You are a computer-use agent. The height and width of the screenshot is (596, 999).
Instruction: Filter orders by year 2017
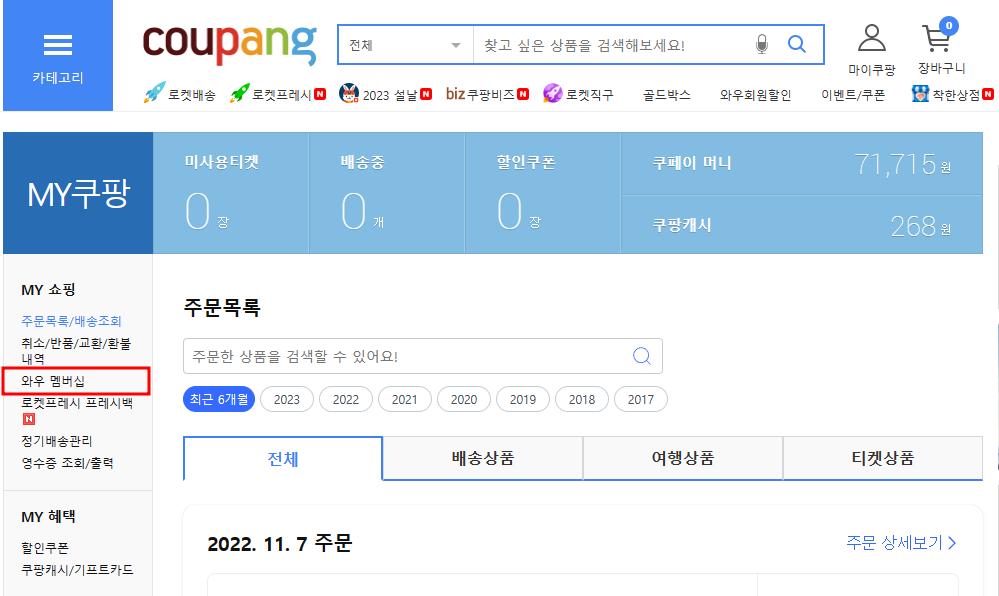[641, 399]
